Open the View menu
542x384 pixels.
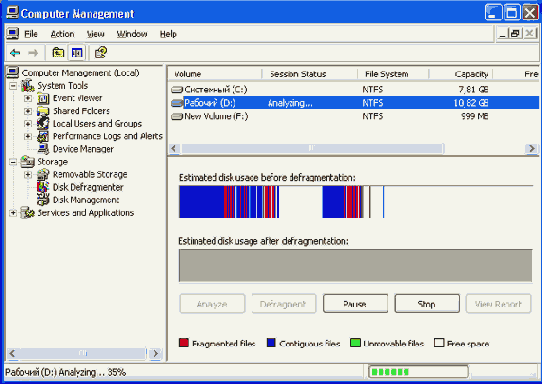click(x=95, y=34)
